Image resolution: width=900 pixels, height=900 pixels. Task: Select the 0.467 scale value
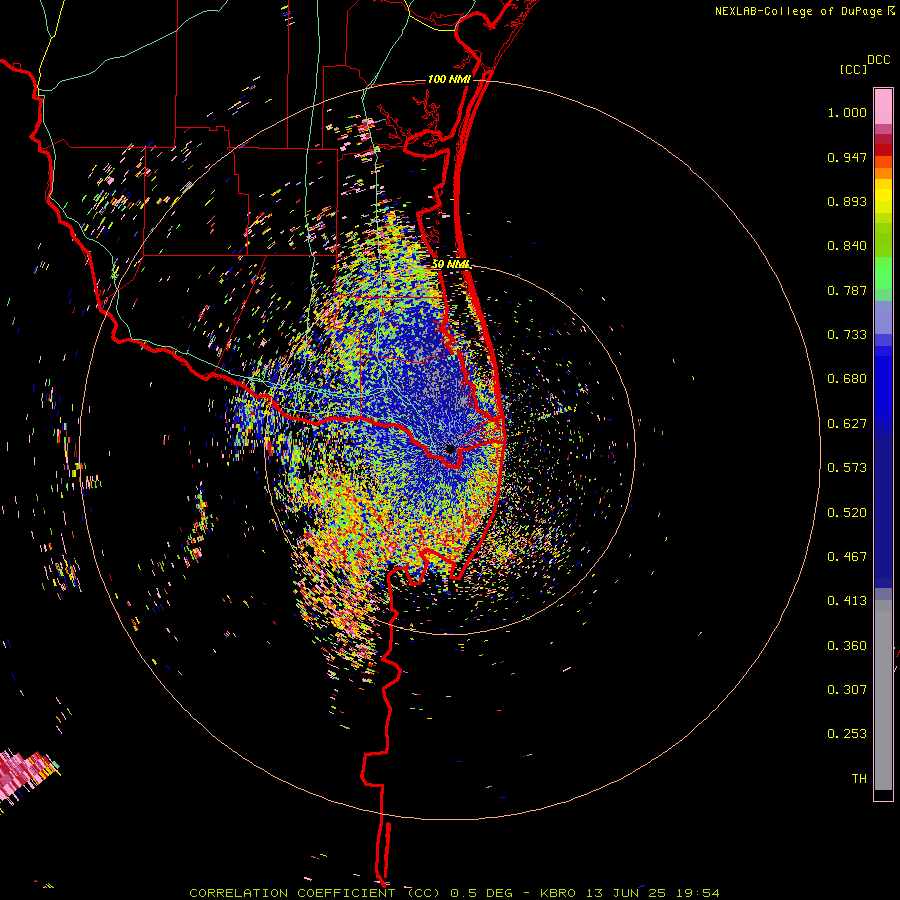pyautogui.click(x=847, y=557)
